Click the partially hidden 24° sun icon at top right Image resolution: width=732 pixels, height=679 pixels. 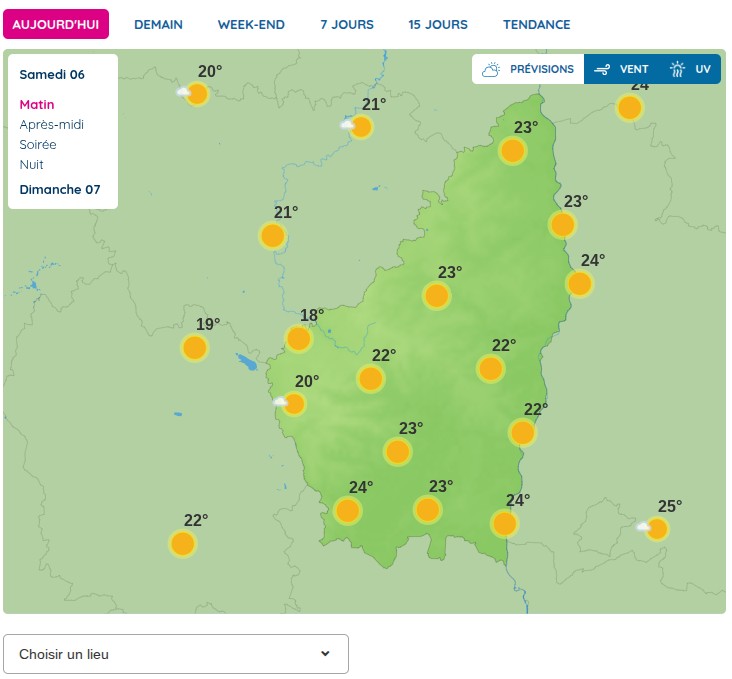click(630, 107)
